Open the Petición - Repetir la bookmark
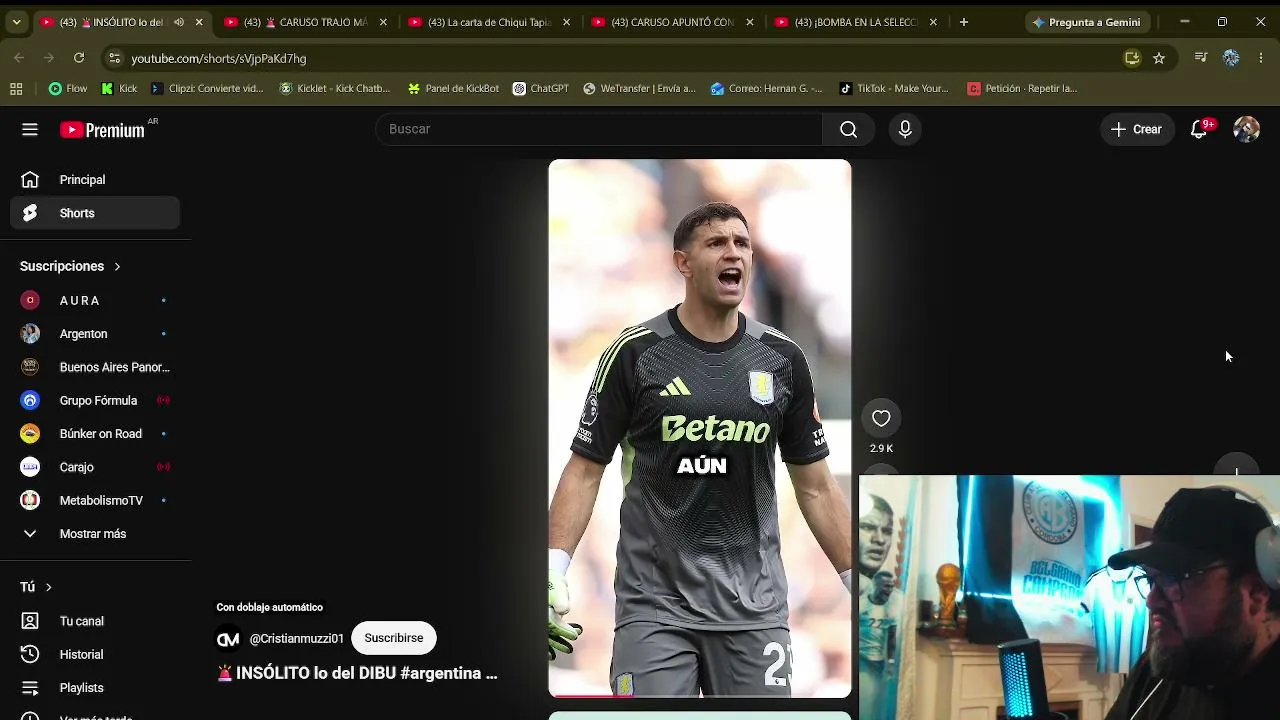This screenshot has height=720, width=1280. pos(1022,88)
